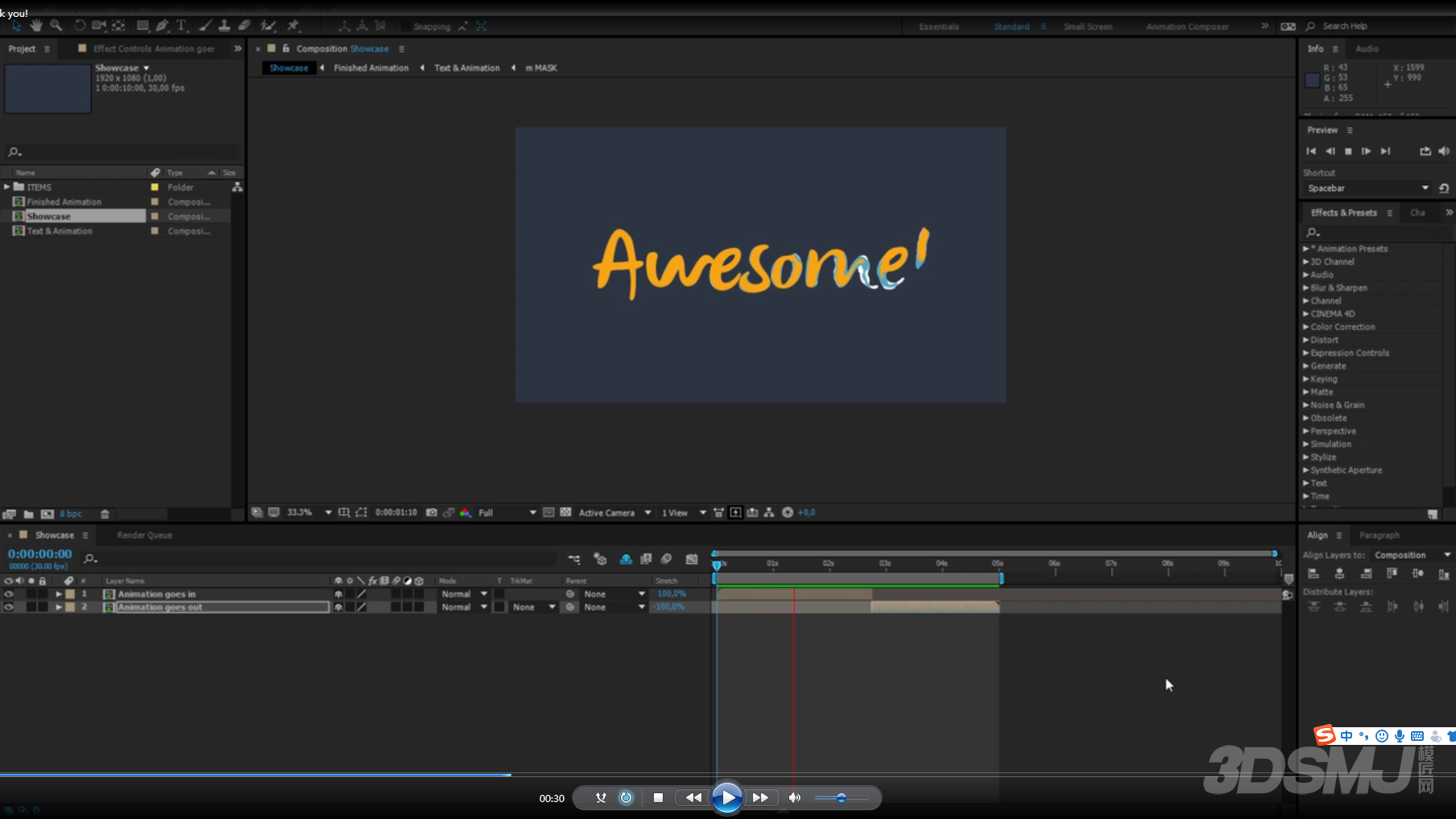
Task: Go to Finished Animation in breadcrumb
Action: click(x=371, y=68)
